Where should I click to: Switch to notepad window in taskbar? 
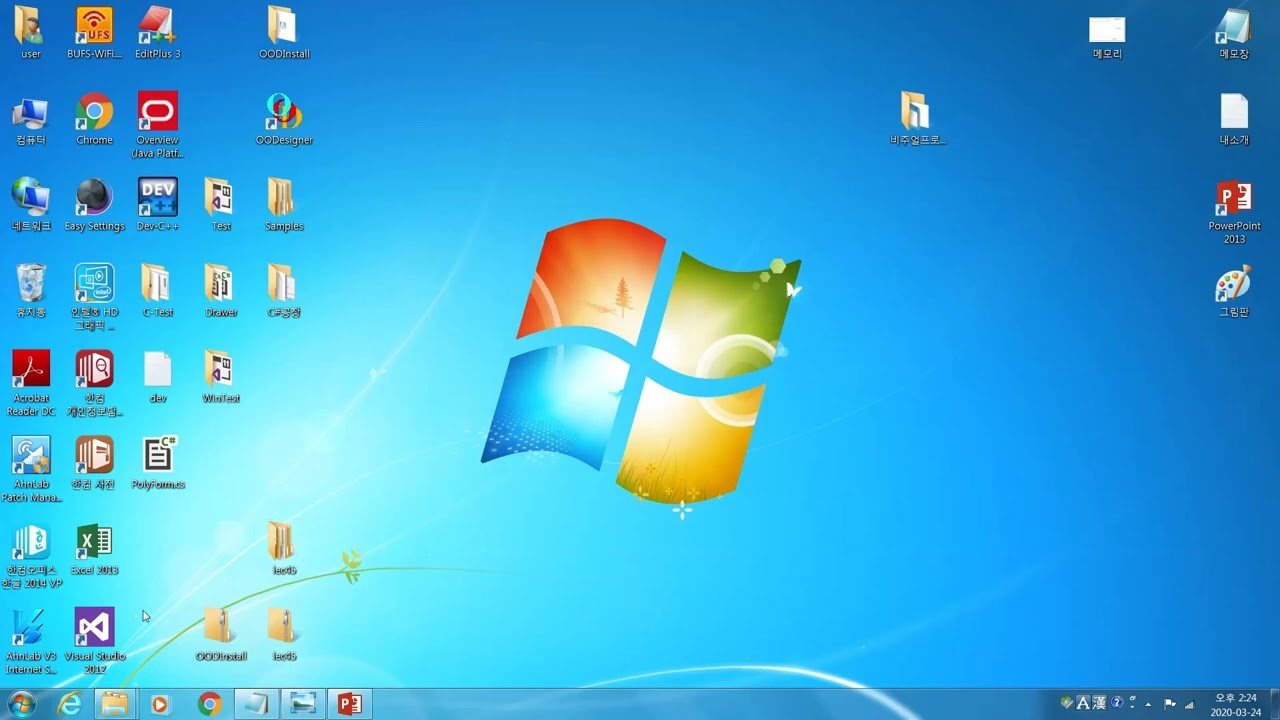(255, 704)
